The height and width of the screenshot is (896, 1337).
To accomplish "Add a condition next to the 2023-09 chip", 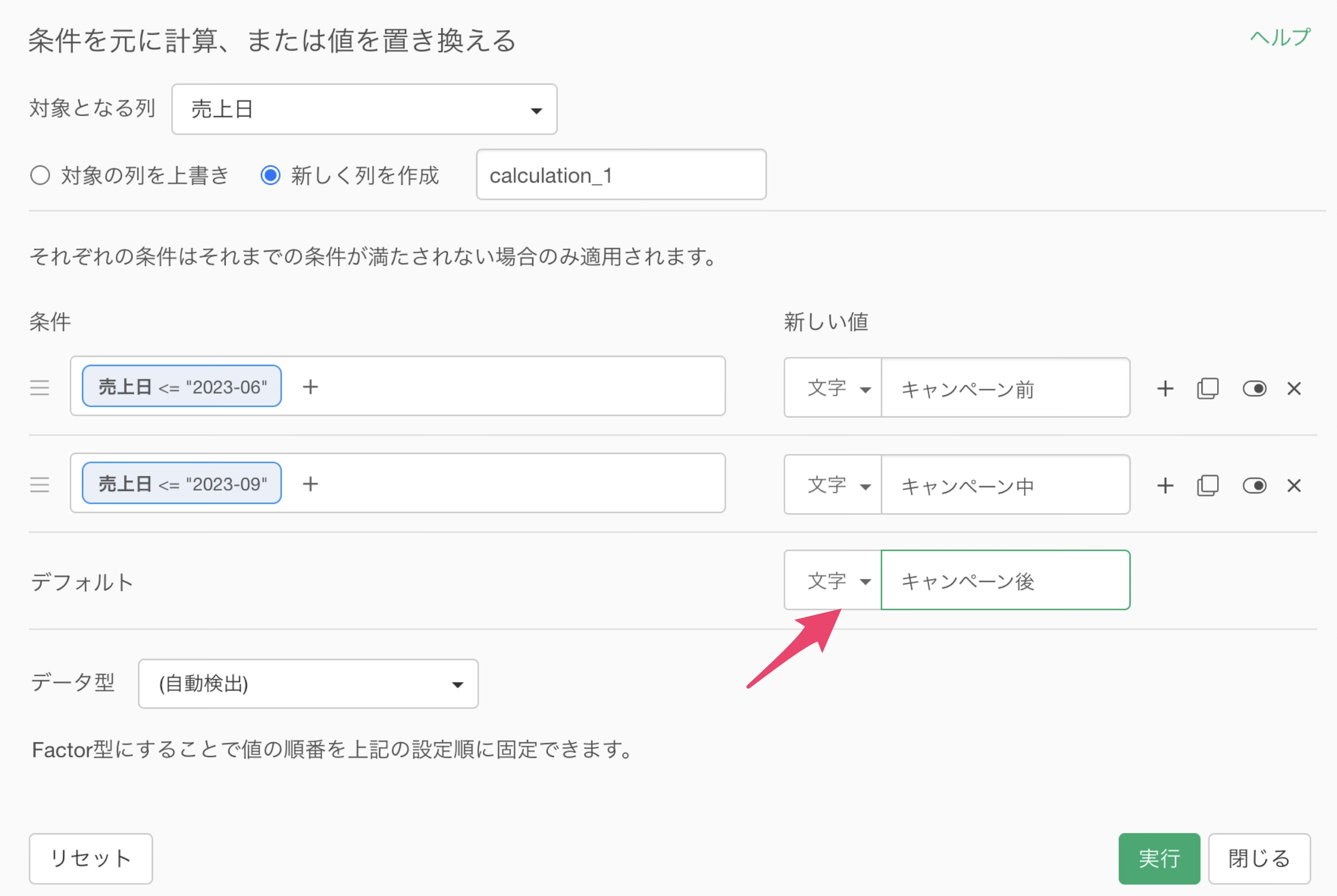I will pyautogui.click(x=310, y=484).
